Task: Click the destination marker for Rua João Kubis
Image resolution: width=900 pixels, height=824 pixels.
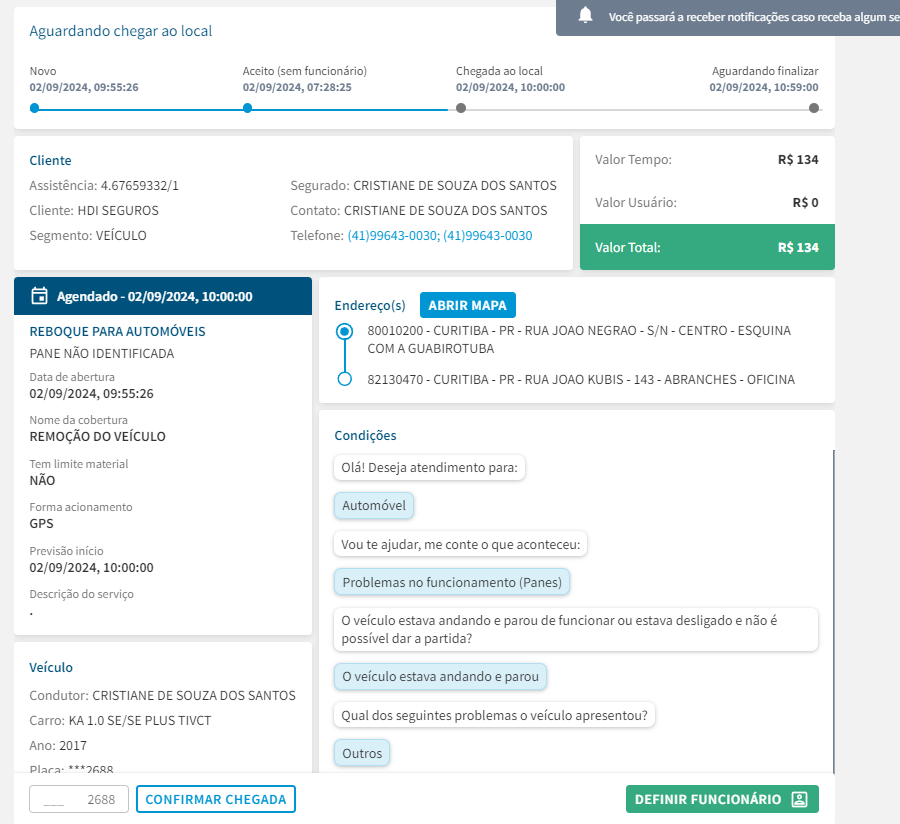Action: pos(345,379)
